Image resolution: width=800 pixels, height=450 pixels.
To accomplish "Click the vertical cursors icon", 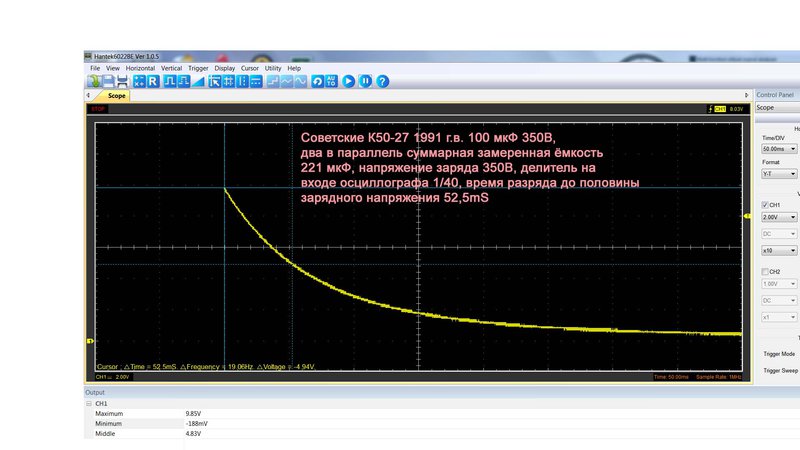I will click(242, 81).
